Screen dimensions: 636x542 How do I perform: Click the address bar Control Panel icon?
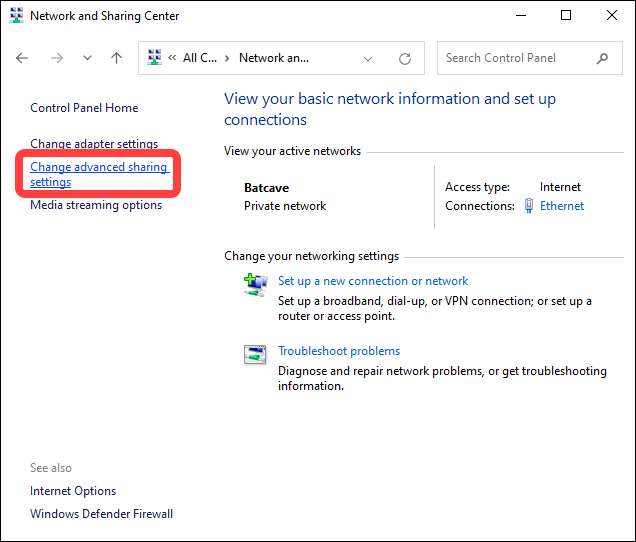(154, 58)
